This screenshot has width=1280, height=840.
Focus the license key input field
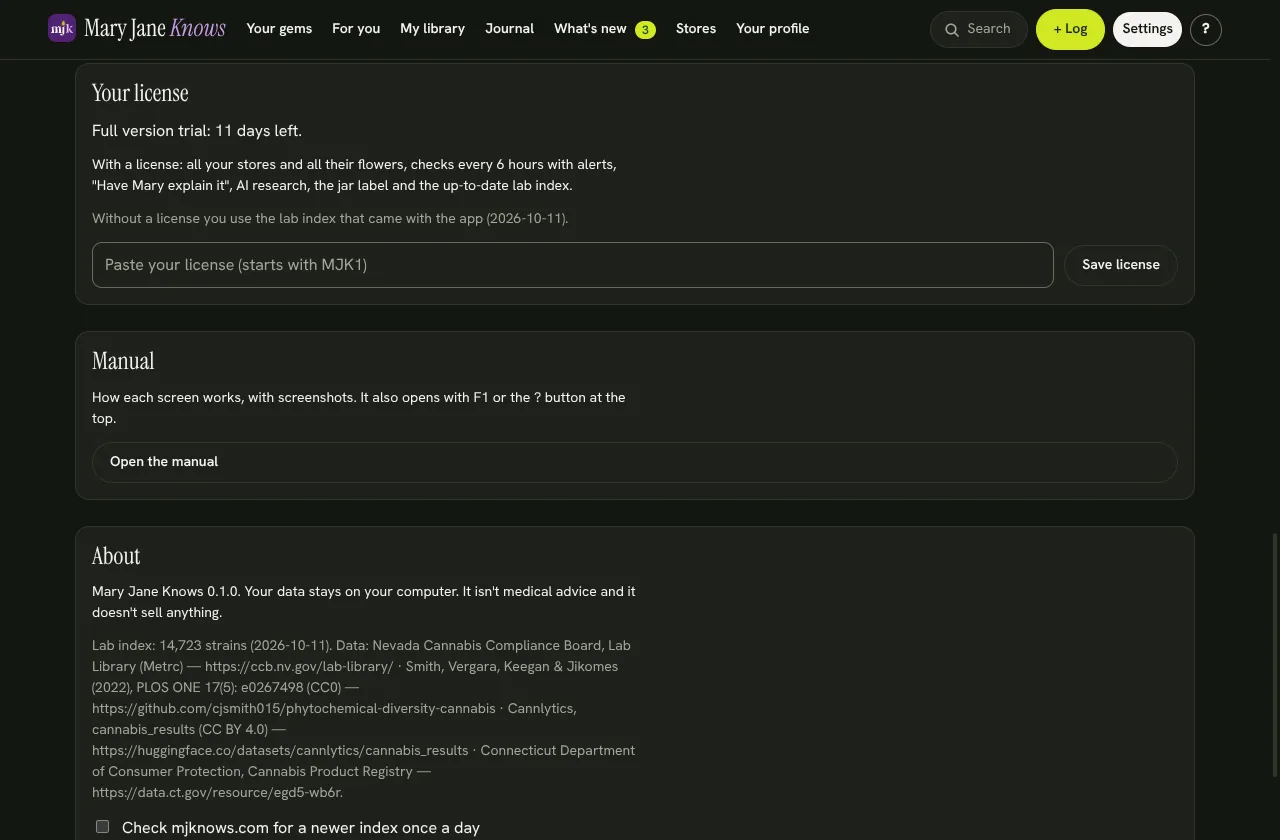(573, 265)
